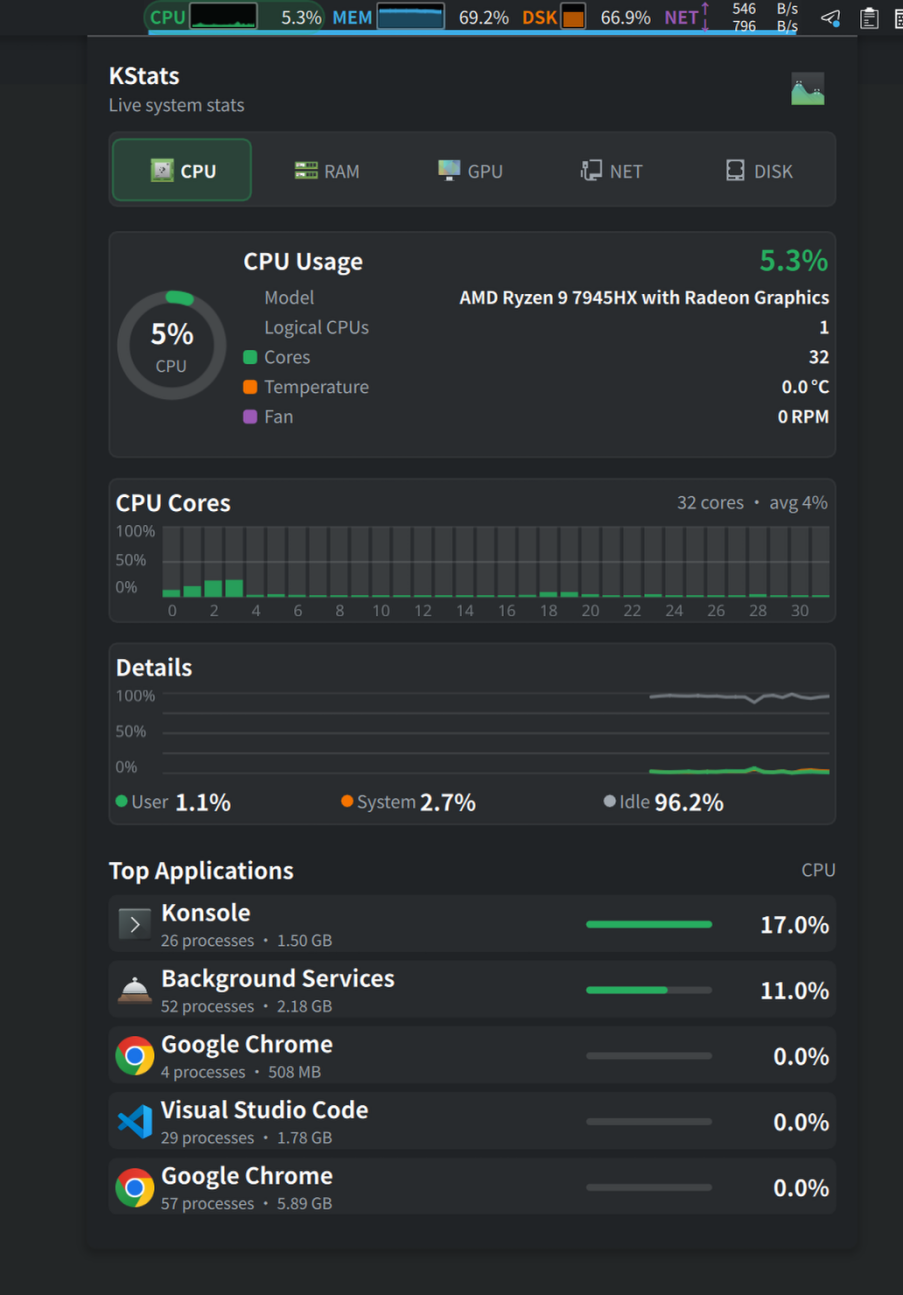Screen dimensions: 903x1295
Task: Select the Background Services row
Action: [x=472, y=990]
